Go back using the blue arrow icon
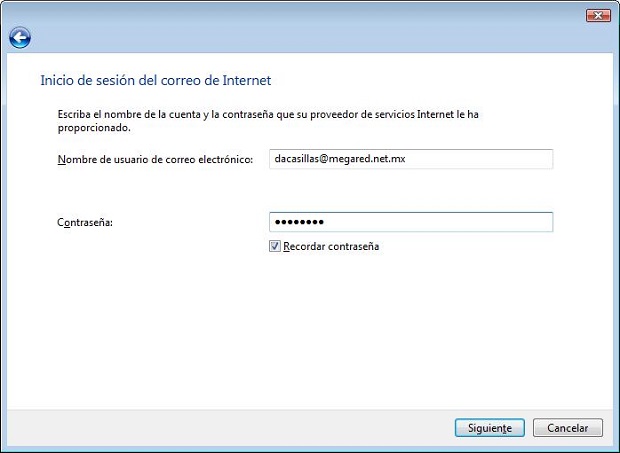The image size is (620, 453). (20, 38)
